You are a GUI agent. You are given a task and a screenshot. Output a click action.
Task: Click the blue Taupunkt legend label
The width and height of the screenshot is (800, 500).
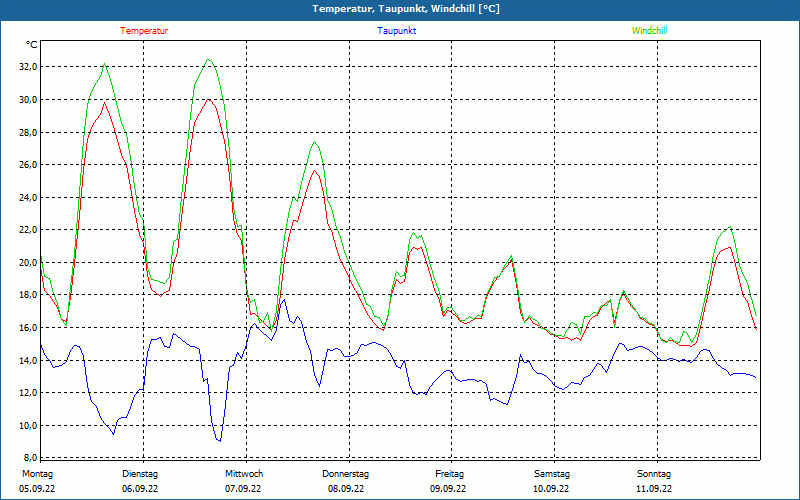tap(396, 31)
